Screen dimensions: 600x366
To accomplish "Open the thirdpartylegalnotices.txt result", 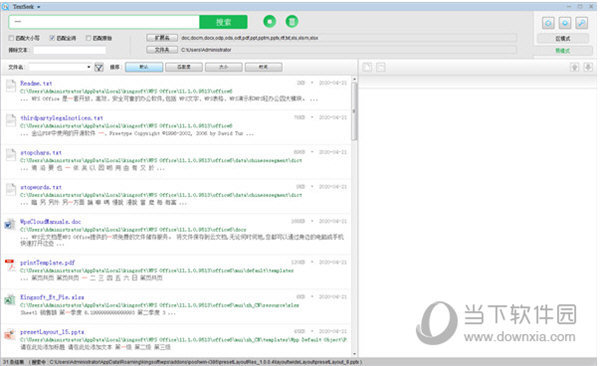I will 62,118.
